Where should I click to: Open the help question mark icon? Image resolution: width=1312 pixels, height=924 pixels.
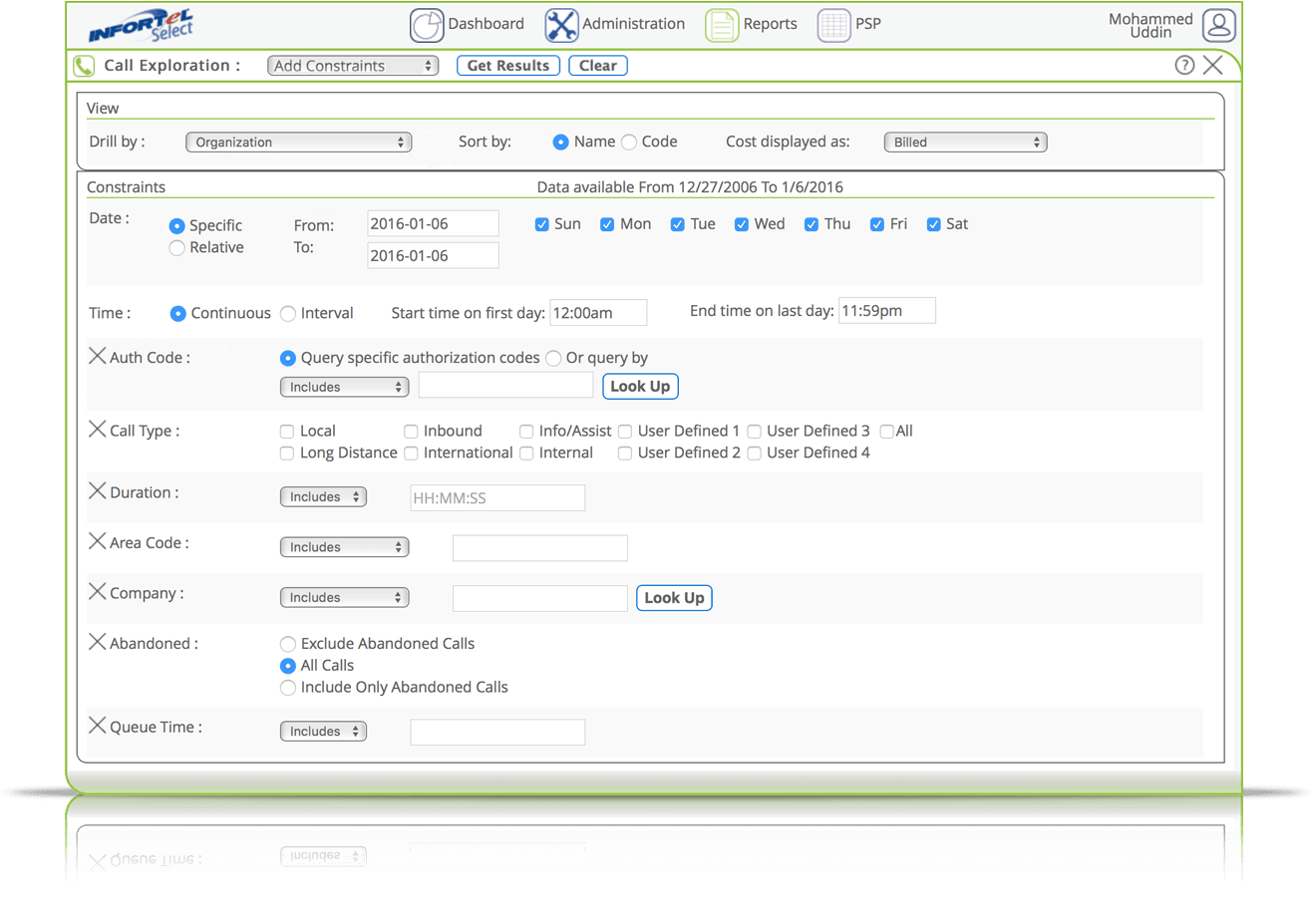(1184, 65)
